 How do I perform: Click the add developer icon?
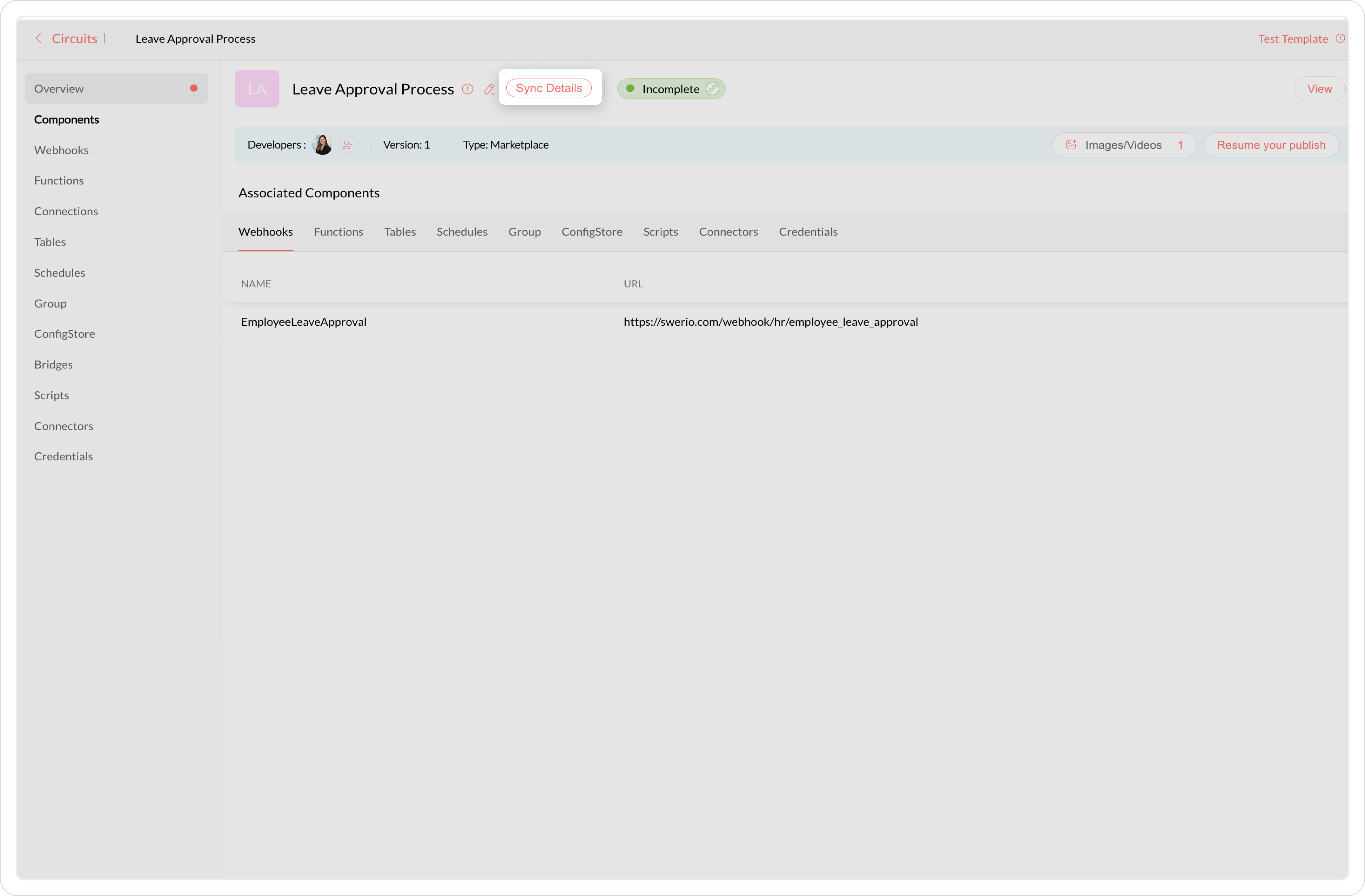pos(347,144)
